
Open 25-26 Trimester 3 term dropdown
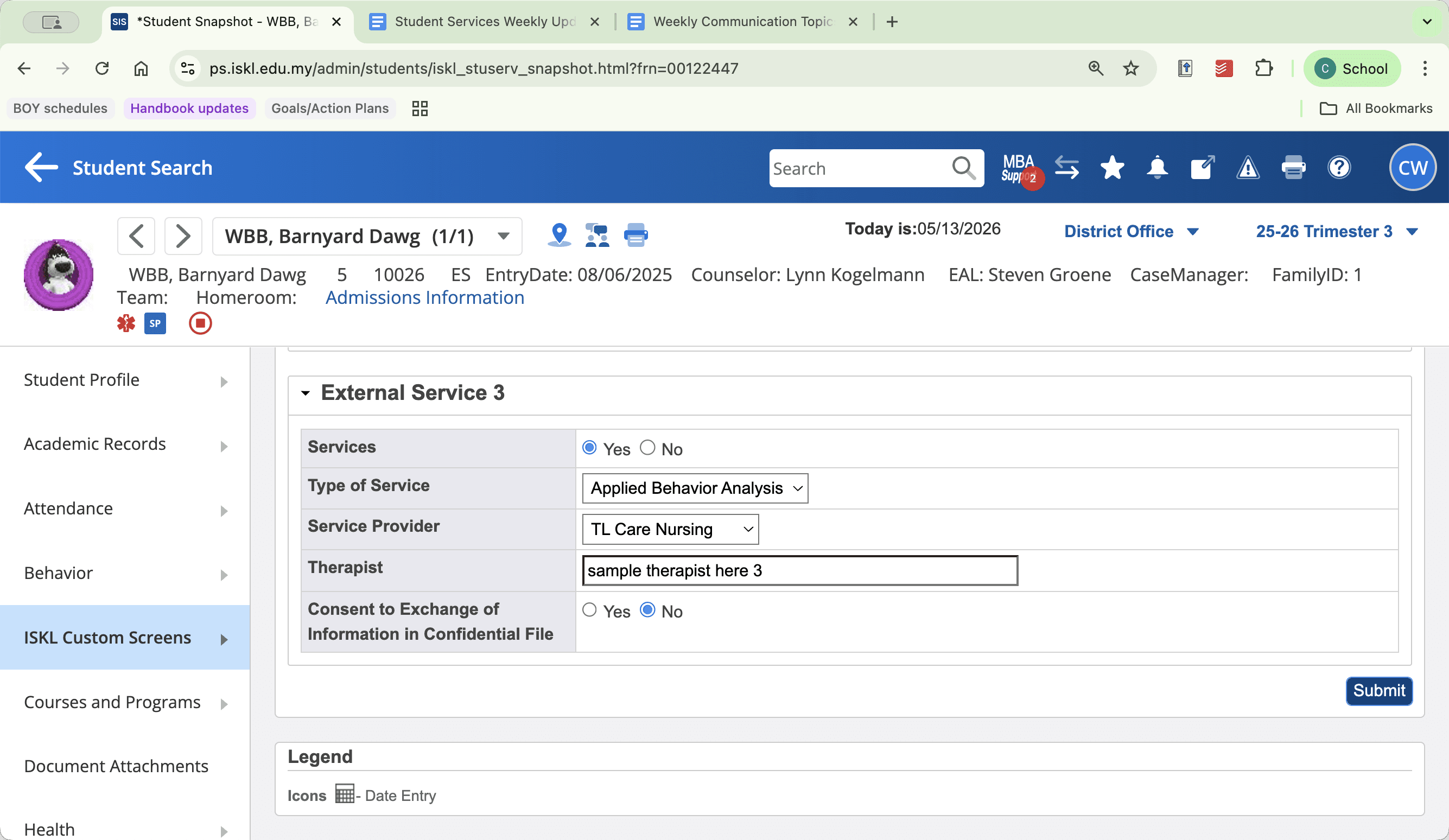[1336, 231]
